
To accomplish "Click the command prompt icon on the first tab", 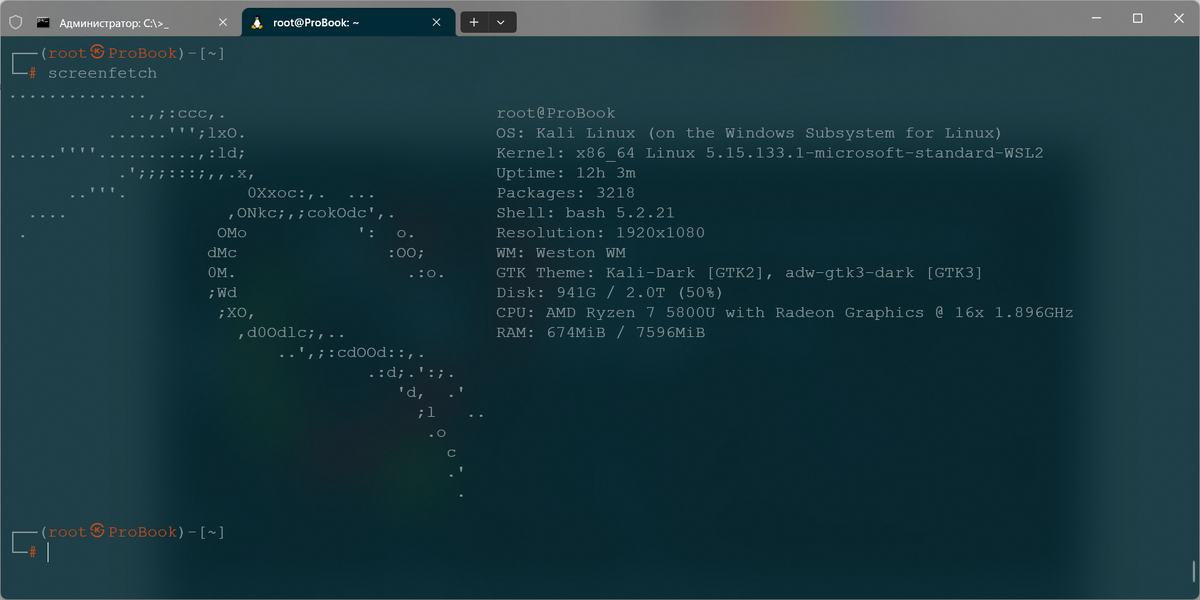I will pyautogui.click(x=44, y=22).
